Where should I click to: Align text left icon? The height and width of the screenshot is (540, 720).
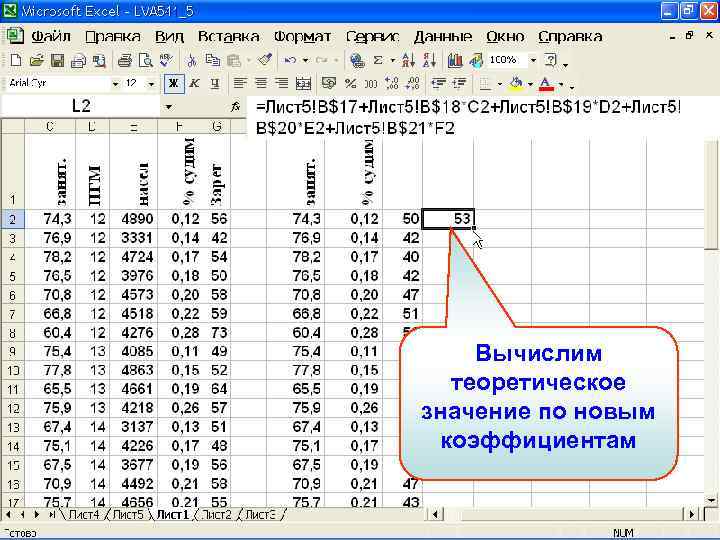click(240, 83)
